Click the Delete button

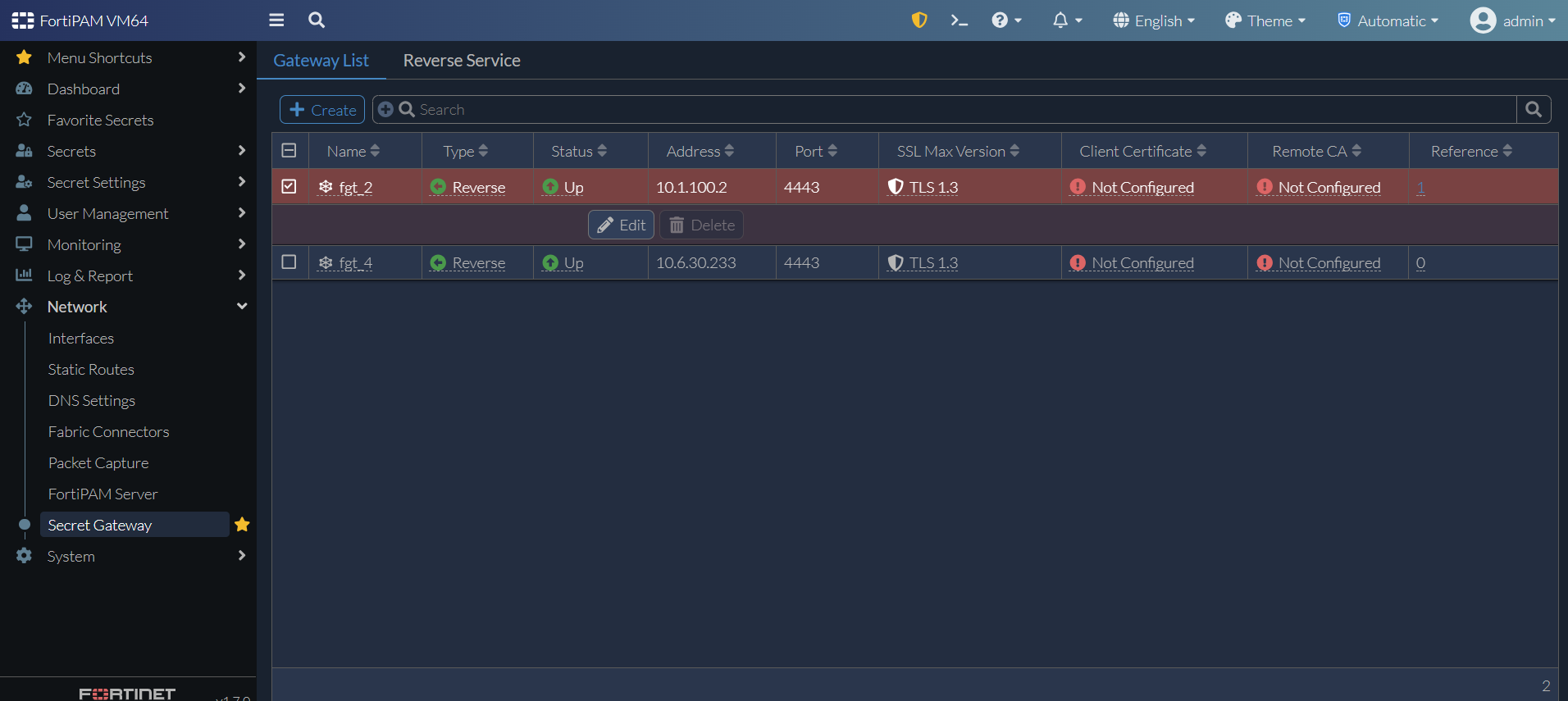pos(702,225)
